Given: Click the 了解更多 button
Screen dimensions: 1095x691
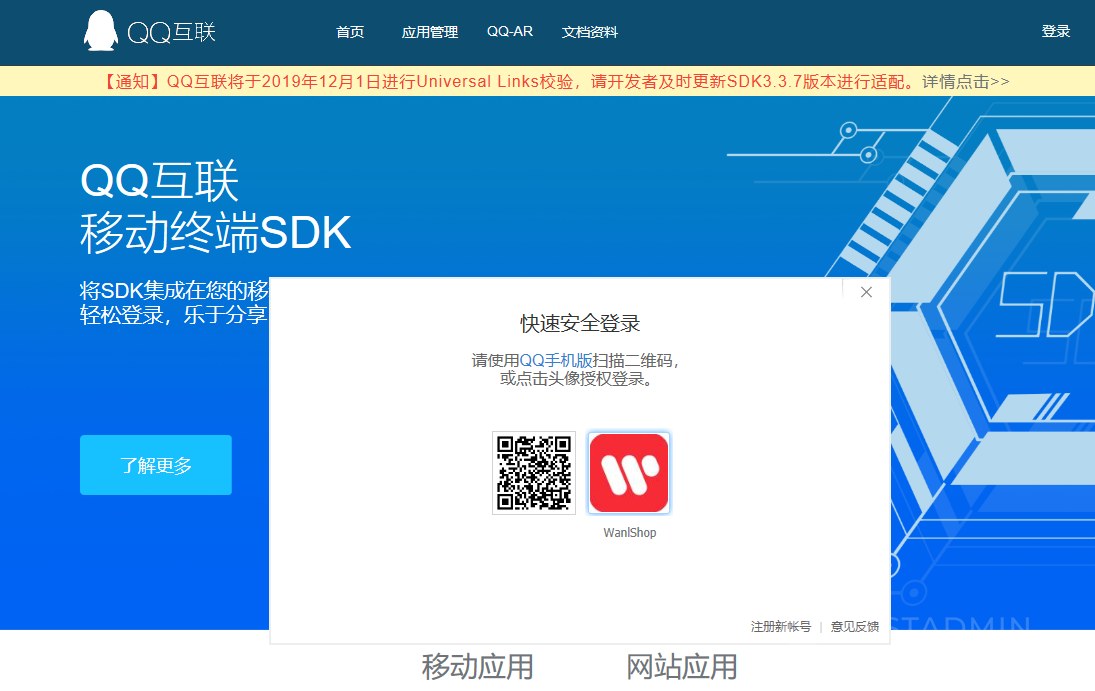Looking at the screenshot, I should (x=156, y=465).
